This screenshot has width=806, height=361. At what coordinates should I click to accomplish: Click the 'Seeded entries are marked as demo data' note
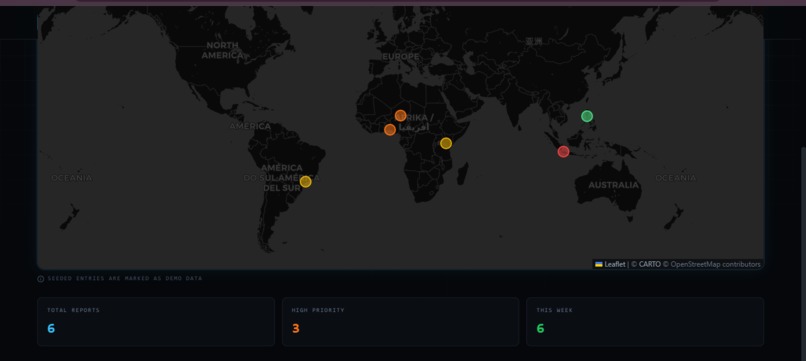[x=125, y=278]
